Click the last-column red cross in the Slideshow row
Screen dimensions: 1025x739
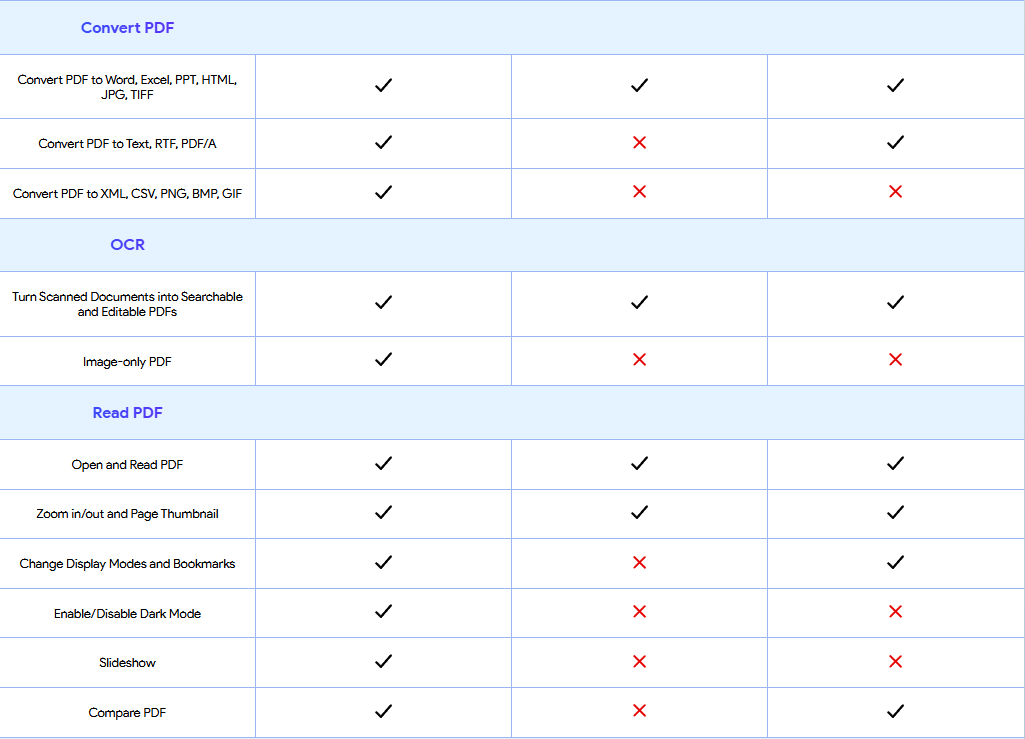tap(896, 661)
